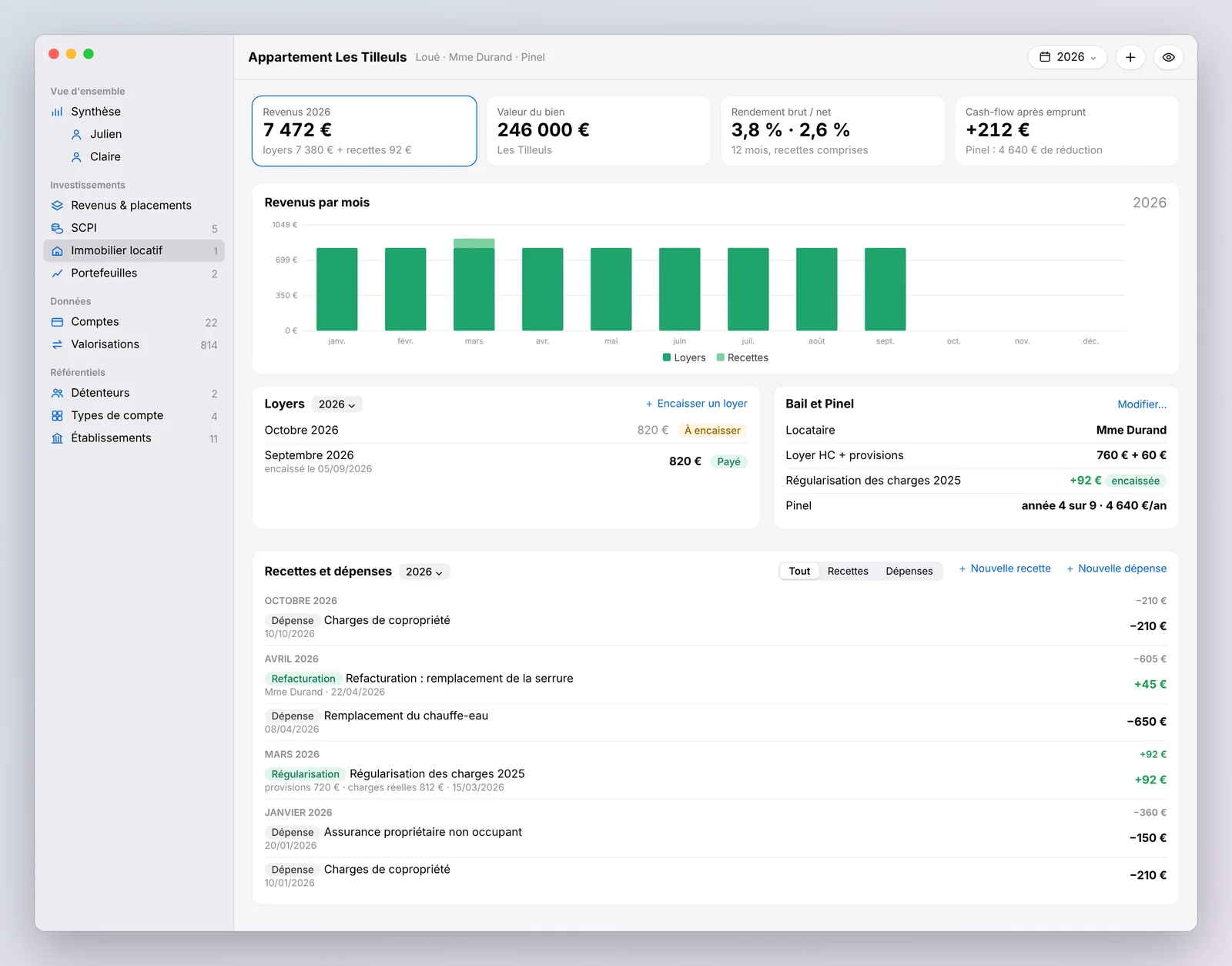1232x966 pixels.
Task: Click the SCPI coins icon
Action: (x=57, y=228)
